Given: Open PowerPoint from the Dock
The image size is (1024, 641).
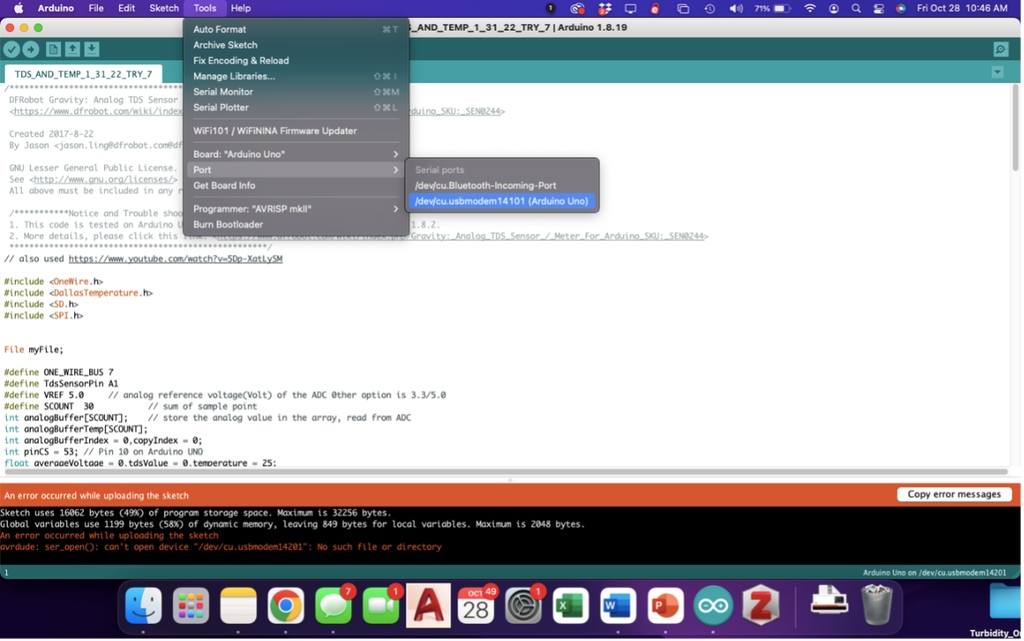Looking at the screenshot, I should [x=665, y=606].
